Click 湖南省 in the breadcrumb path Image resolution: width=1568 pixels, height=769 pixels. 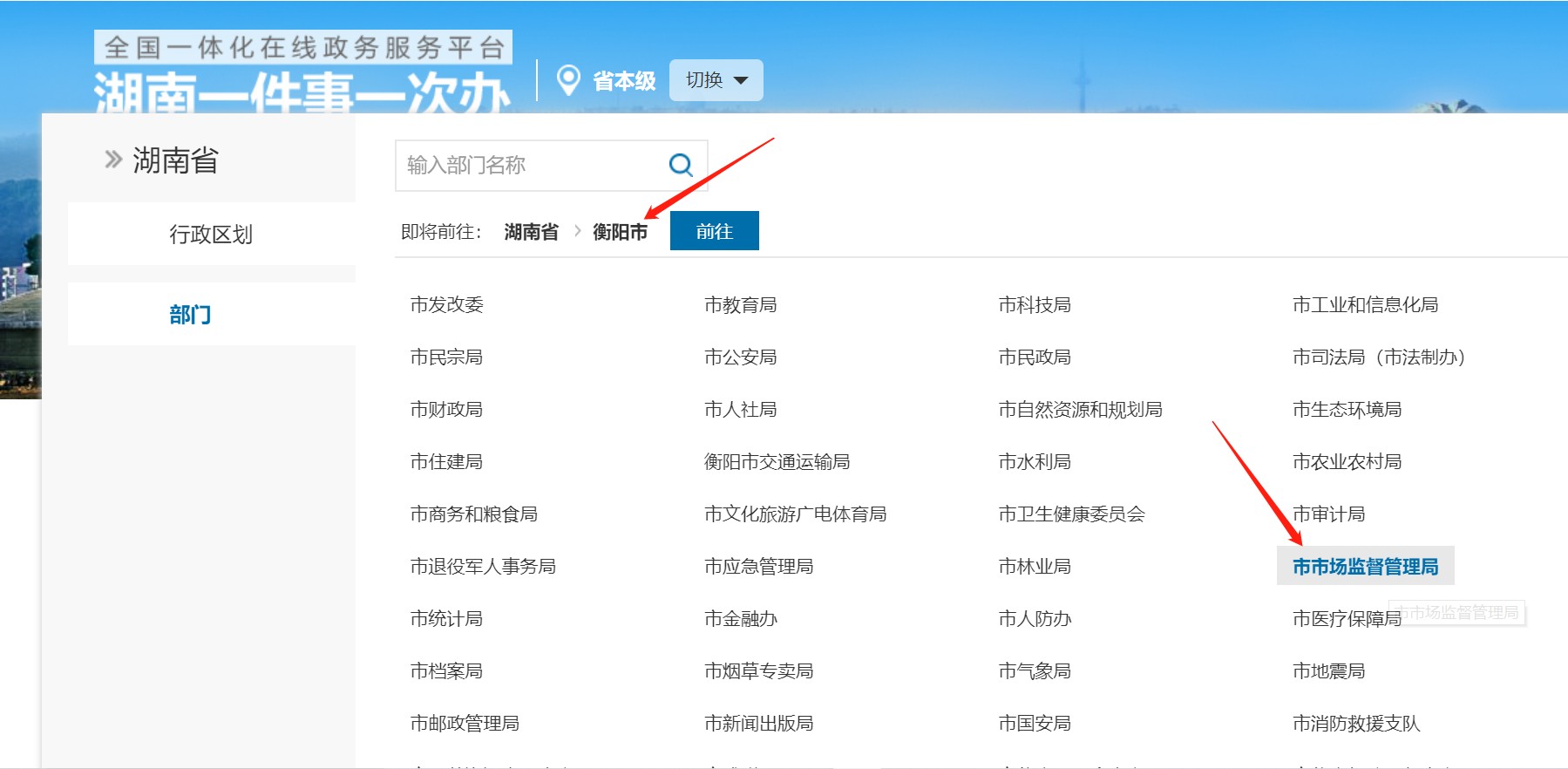pyautogui.click(x=531, y=232)
